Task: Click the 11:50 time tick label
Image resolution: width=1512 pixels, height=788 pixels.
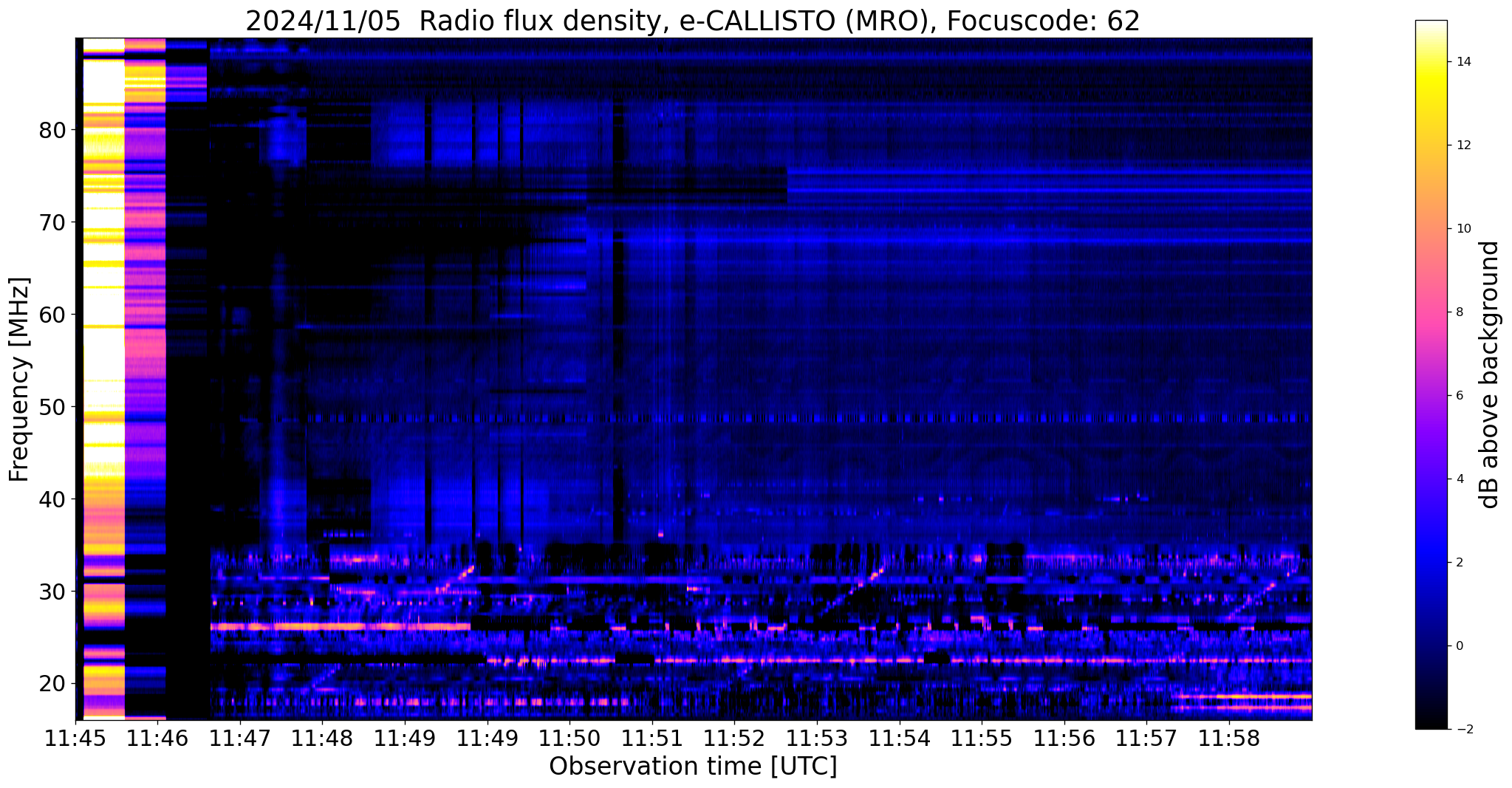Action: (569, 739)
